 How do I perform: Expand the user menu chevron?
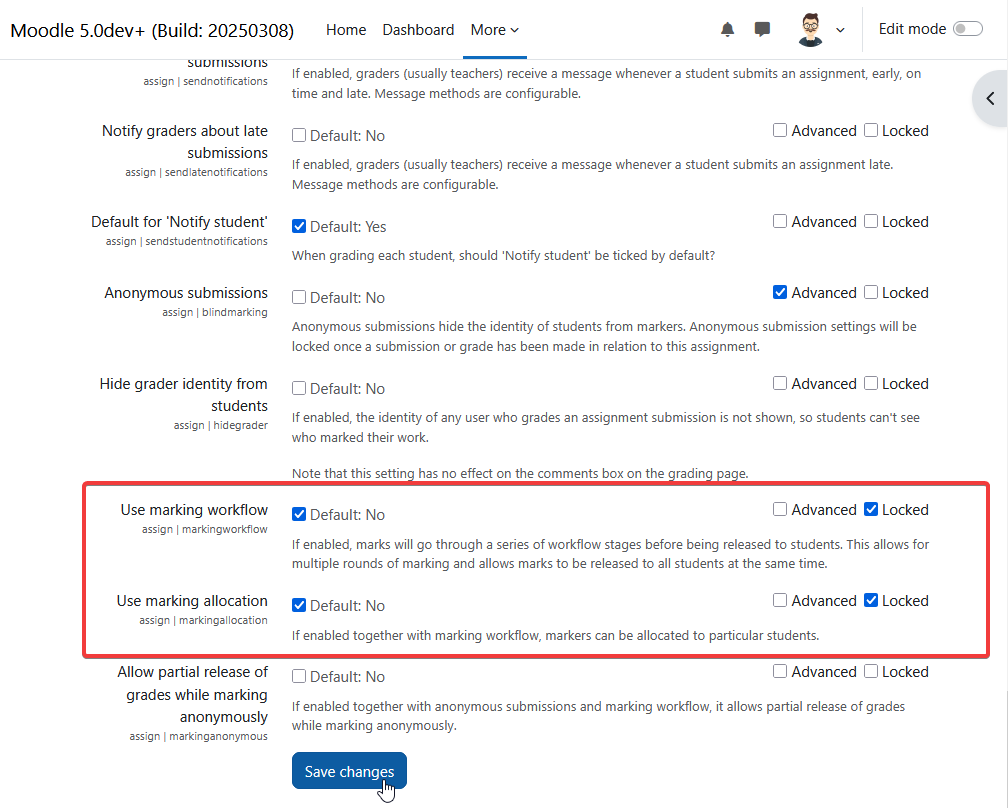[x=840, y=30]
